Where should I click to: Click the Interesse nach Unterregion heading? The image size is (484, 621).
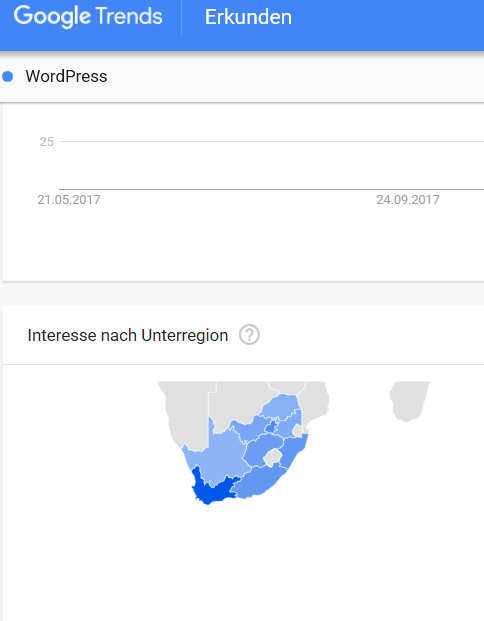point(128,335)
